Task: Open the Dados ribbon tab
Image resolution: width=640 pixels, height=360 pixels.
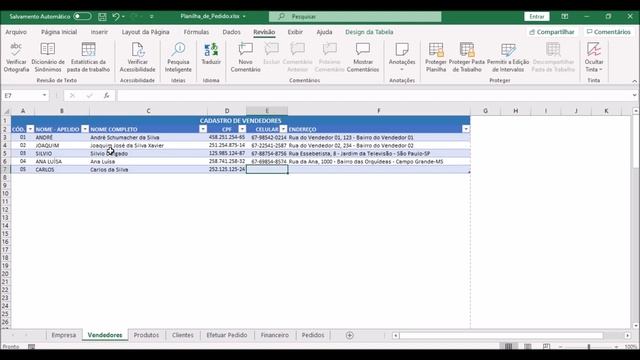Action: [x=231, y=32]
